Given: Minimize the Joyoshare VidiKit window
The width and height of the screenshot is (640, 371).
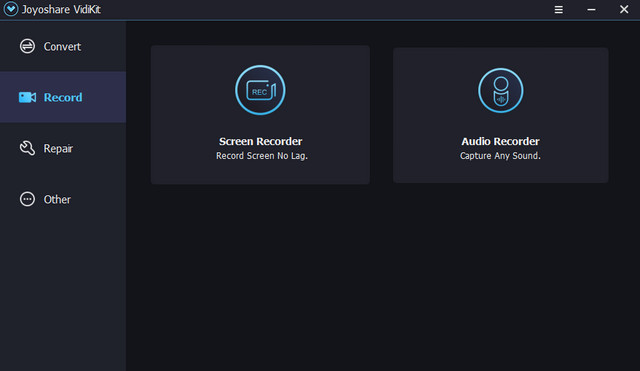Looking at the screenshot, I should (591, 10).
